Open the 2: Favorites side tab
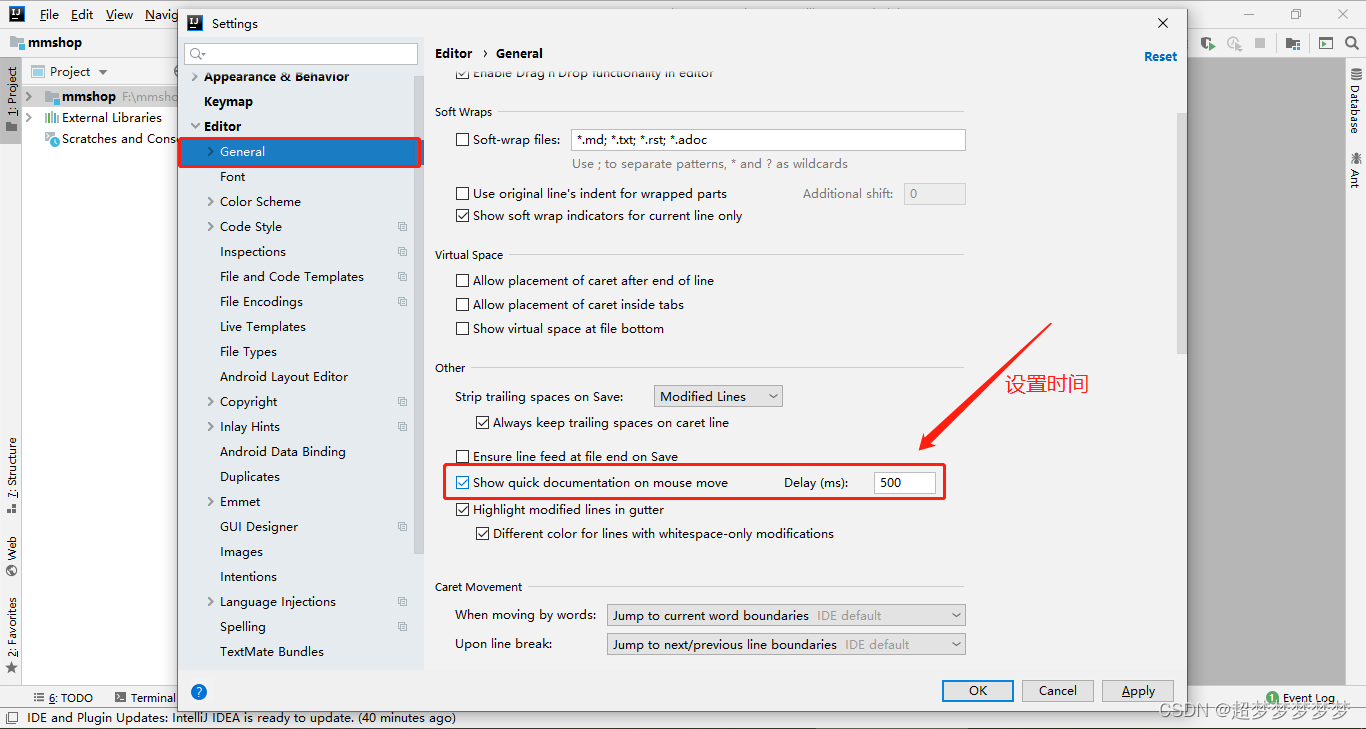Image resolution: width=1366 pixels, height=729 pixels. [x=12, y=634]
